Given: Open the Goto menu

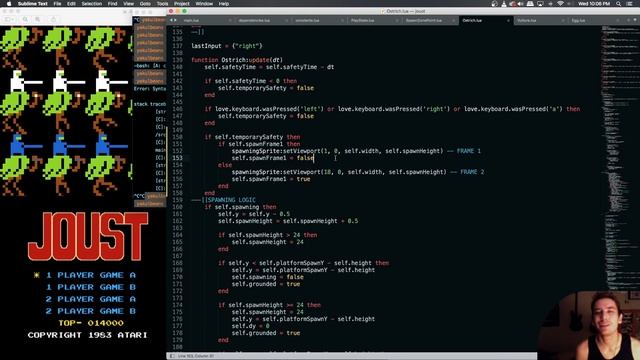Looking at the screenshot, I should click(x=145, y=4).
